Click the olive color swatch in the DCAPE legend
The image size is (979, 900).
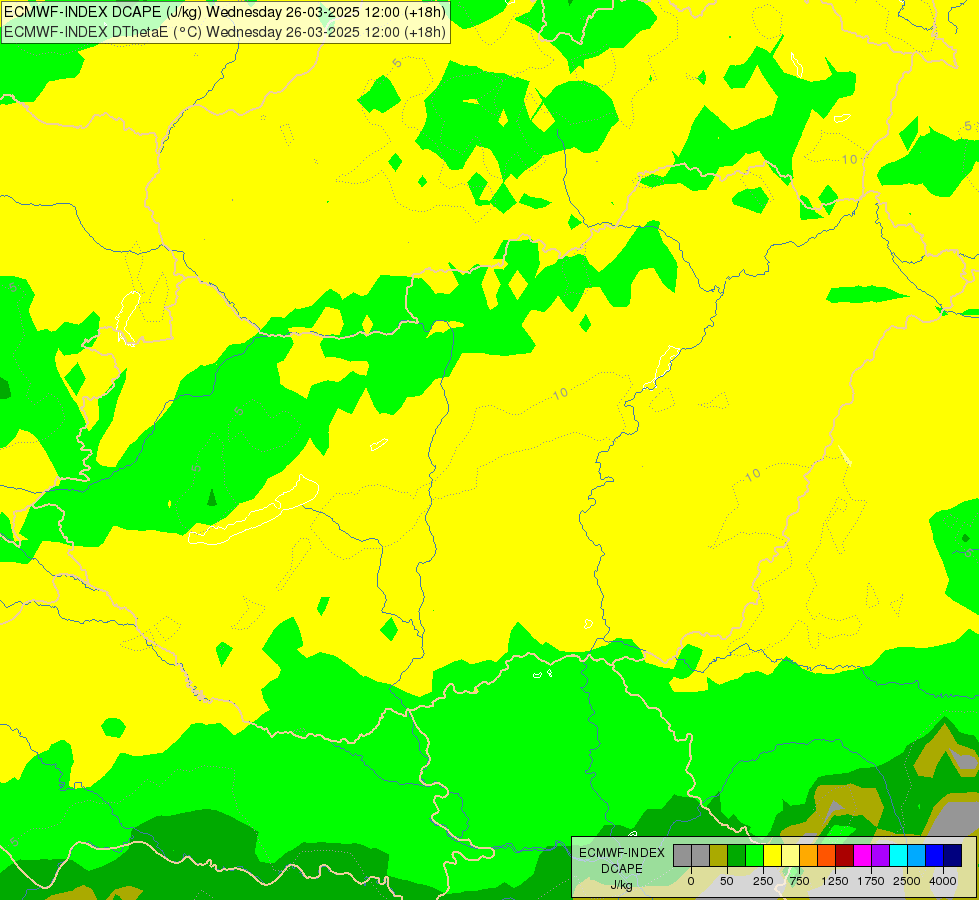point(719,856)
